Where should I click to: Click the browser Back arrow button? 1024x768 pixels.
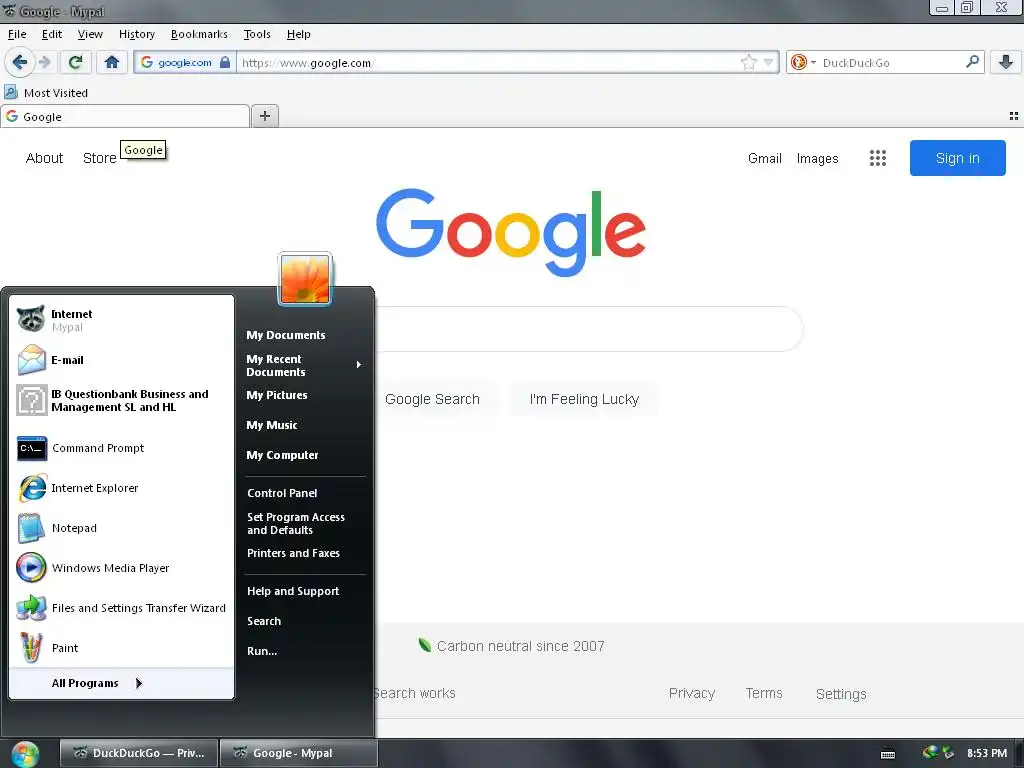click(x=20, y=63)
